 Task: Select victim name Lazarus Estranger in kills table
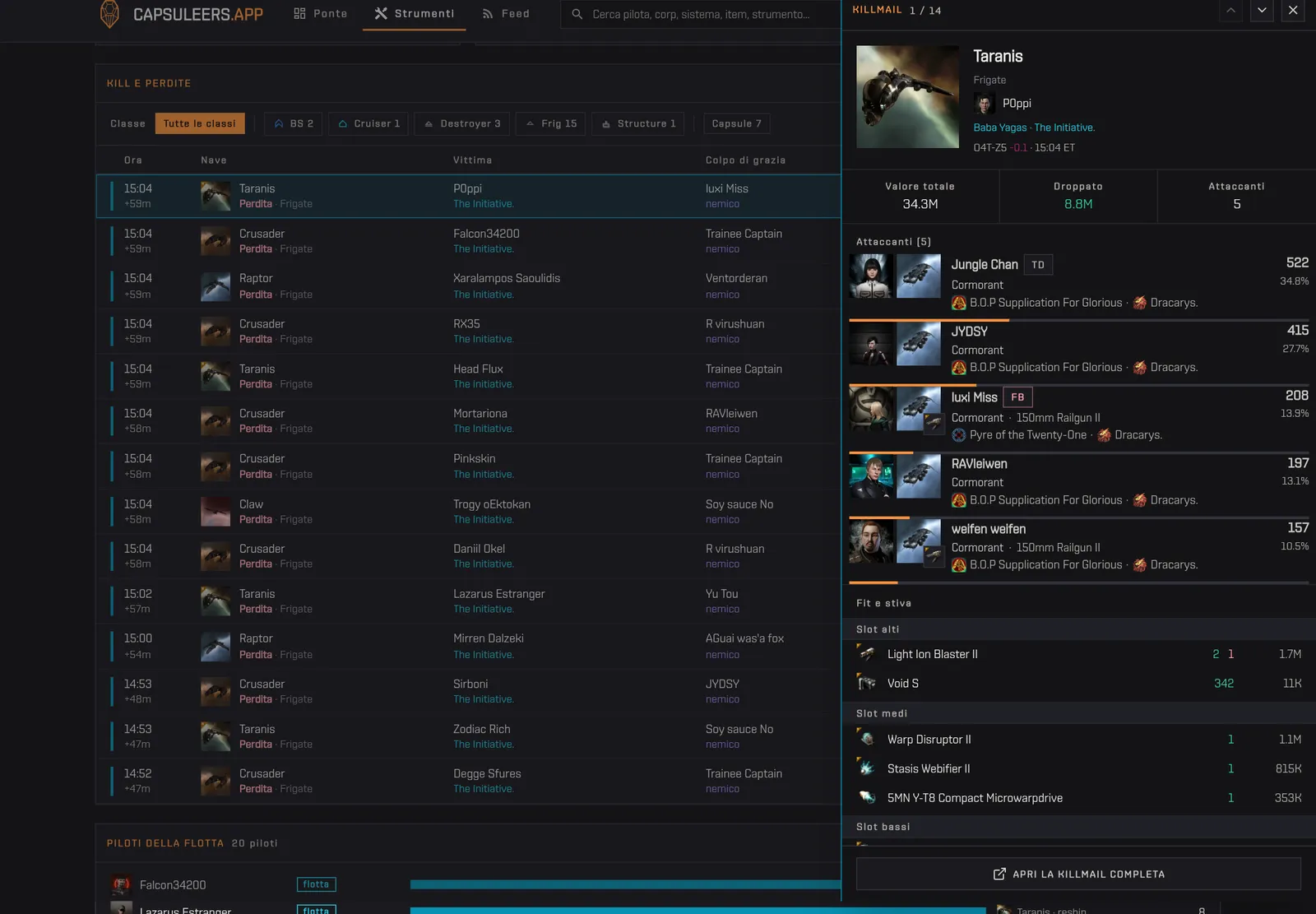498,594
